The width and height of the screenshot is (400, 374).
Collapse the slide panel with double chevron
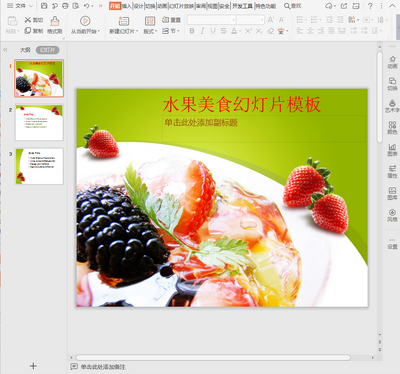click(5, 50)
